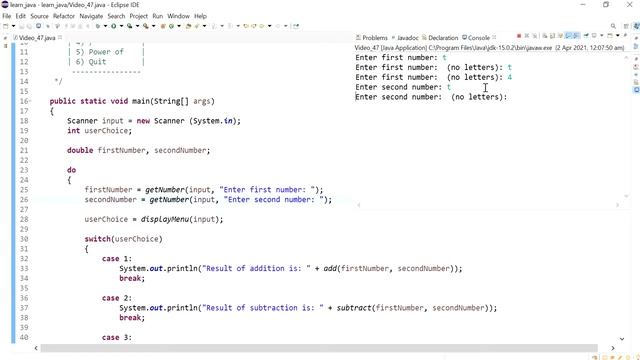Click the editor scroll left arrow

click(36, 348)
